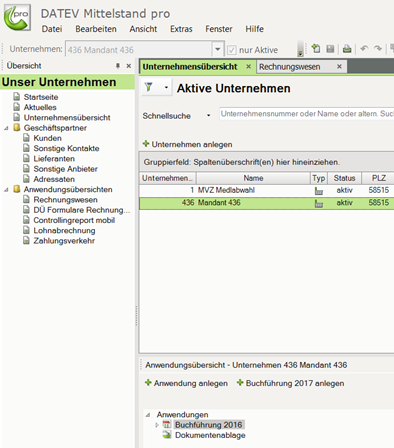Select the Anwendungsübersichten folder
394x448 pixels.
tap(68, 190)
